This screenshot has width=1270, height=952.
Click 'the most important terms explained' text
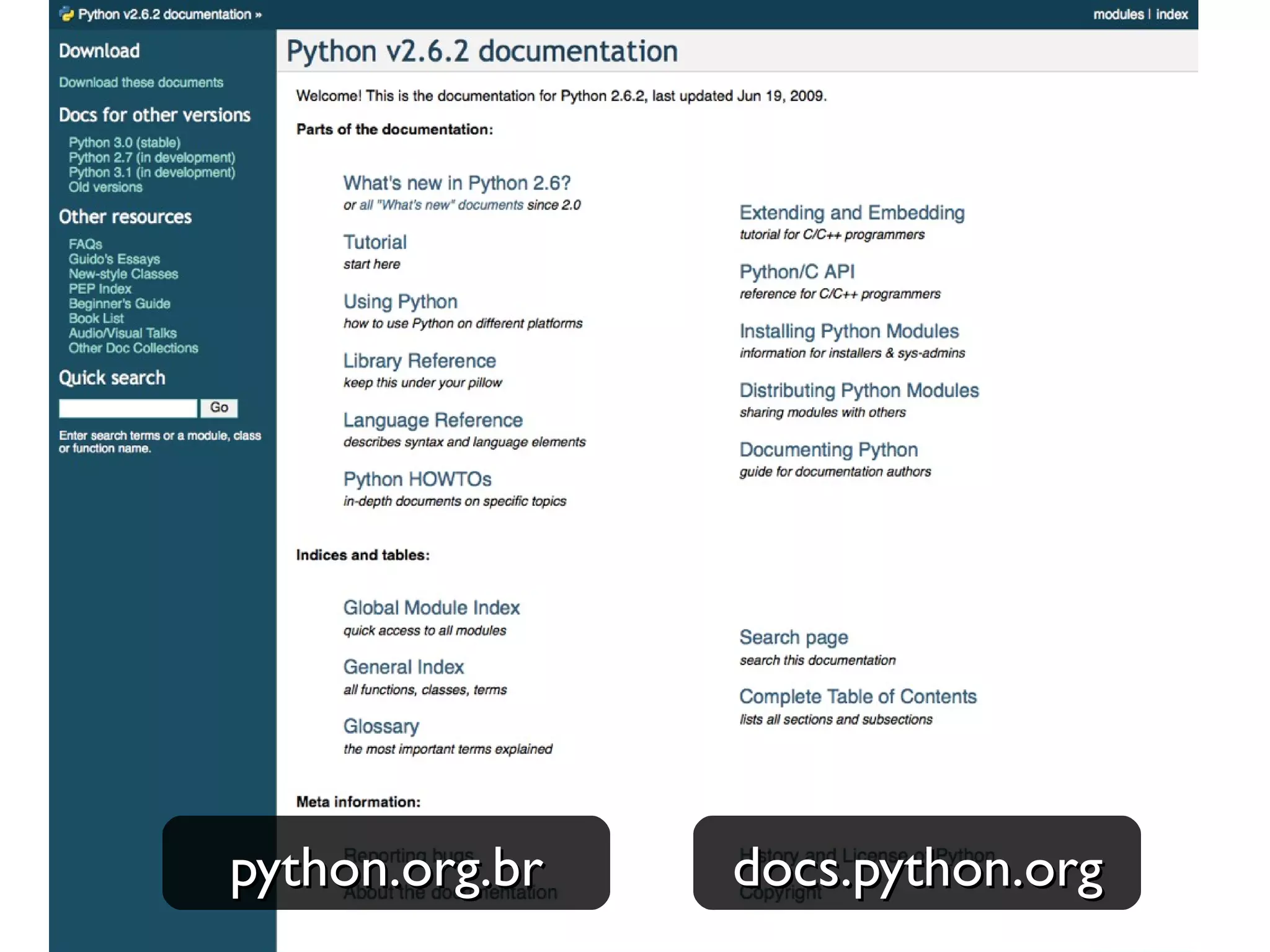click(x=448, y=749)
